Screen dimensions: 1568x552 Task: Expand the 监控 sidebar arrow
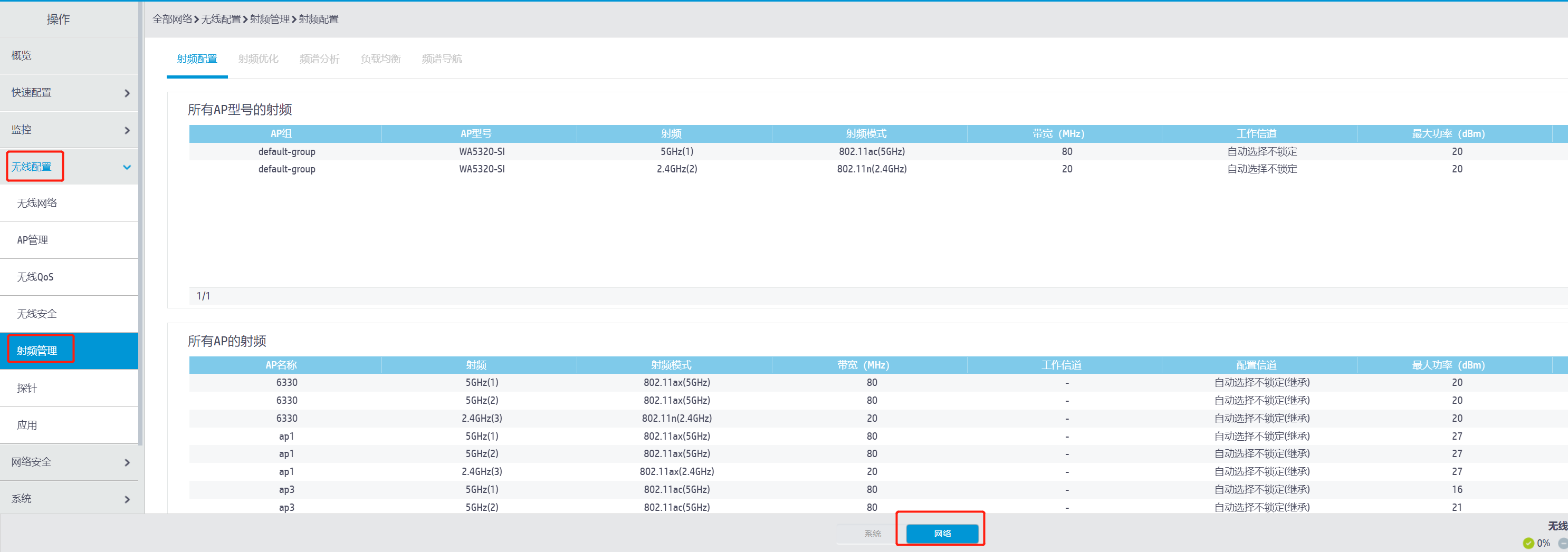tap(127, 130)
